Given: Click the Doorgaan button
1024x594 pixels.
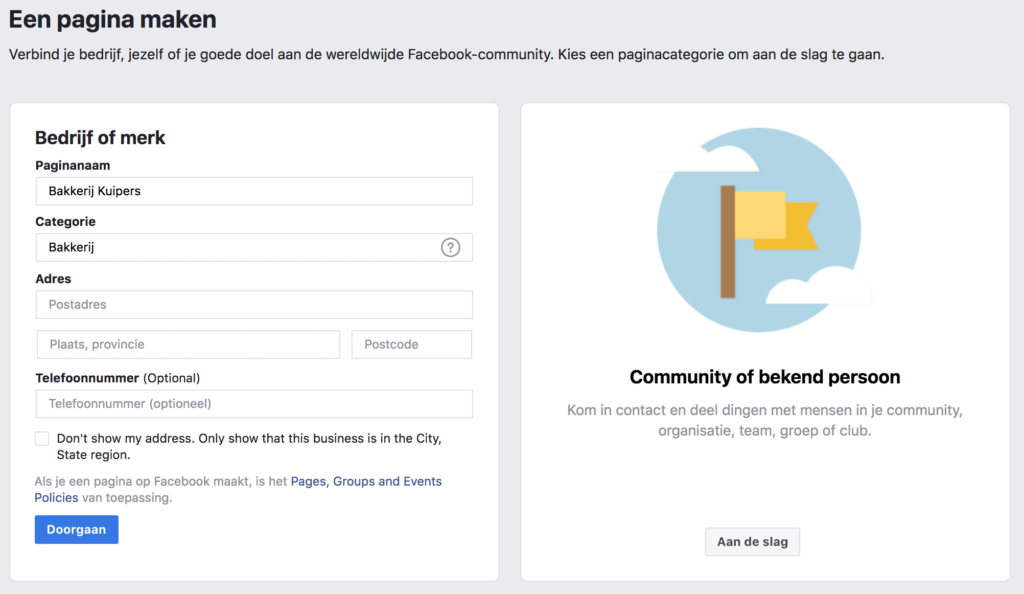Looking at the screenshot, I should click(76, 529).
